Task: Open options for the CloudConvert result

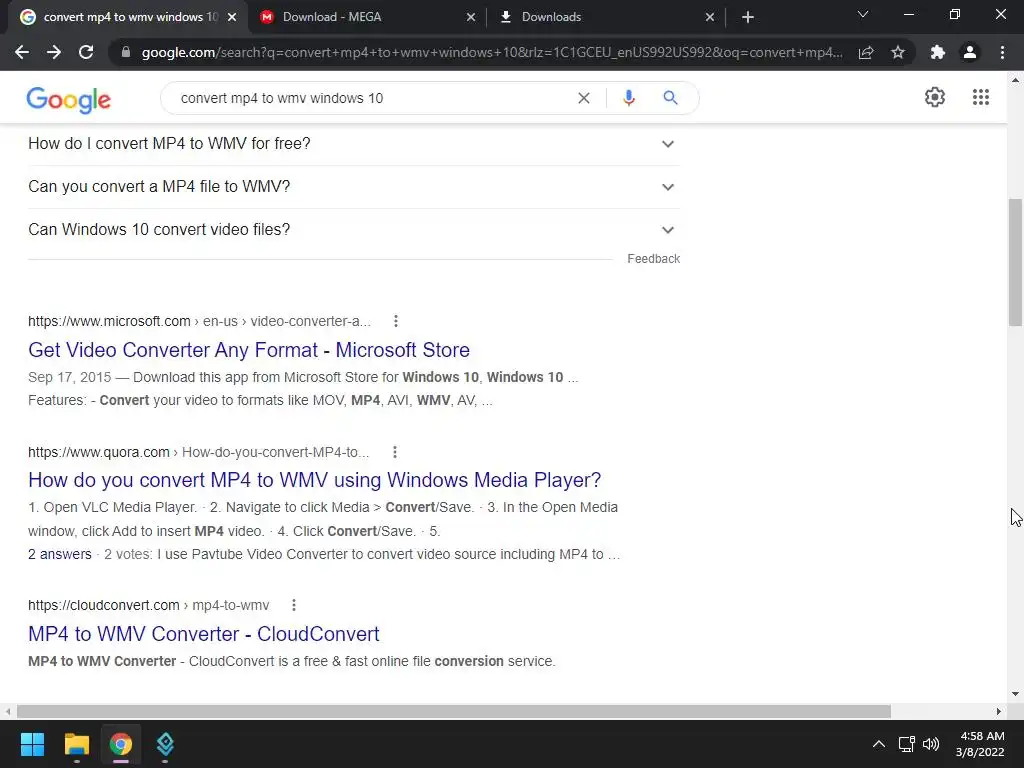Action: point(294,605)
